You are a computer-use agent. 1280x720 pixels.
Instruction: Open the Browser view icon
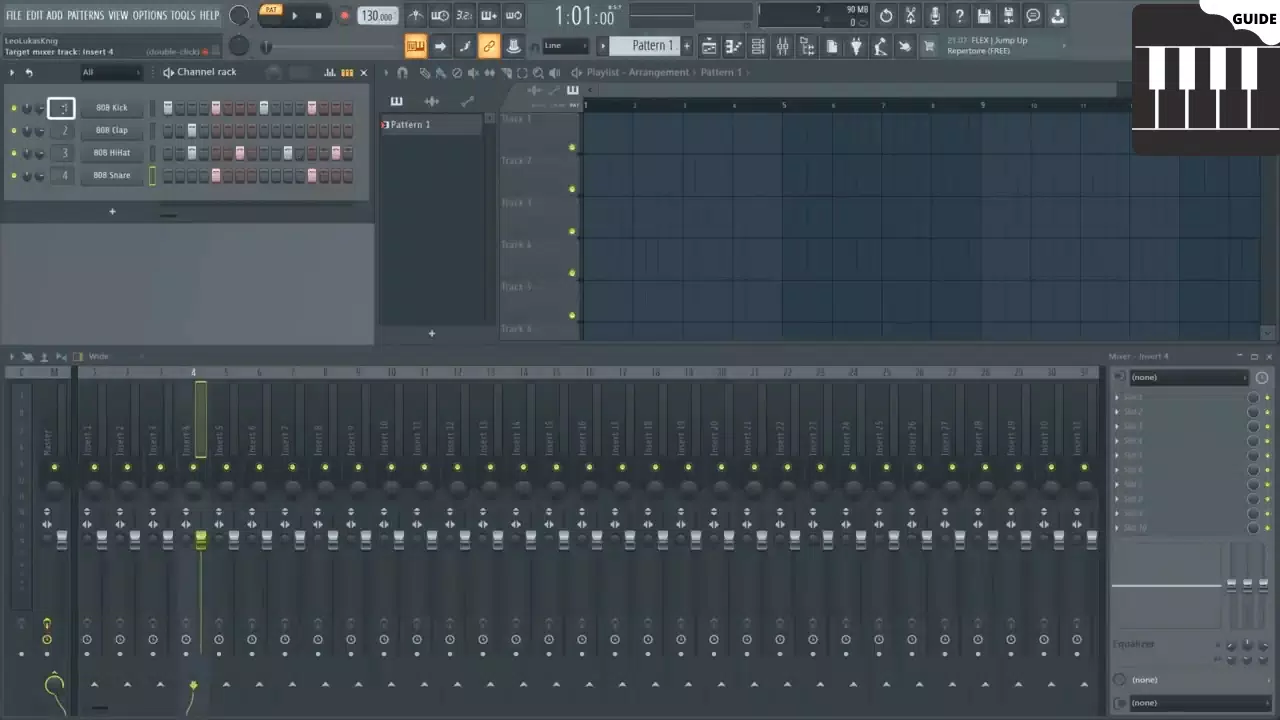point(807,46)
